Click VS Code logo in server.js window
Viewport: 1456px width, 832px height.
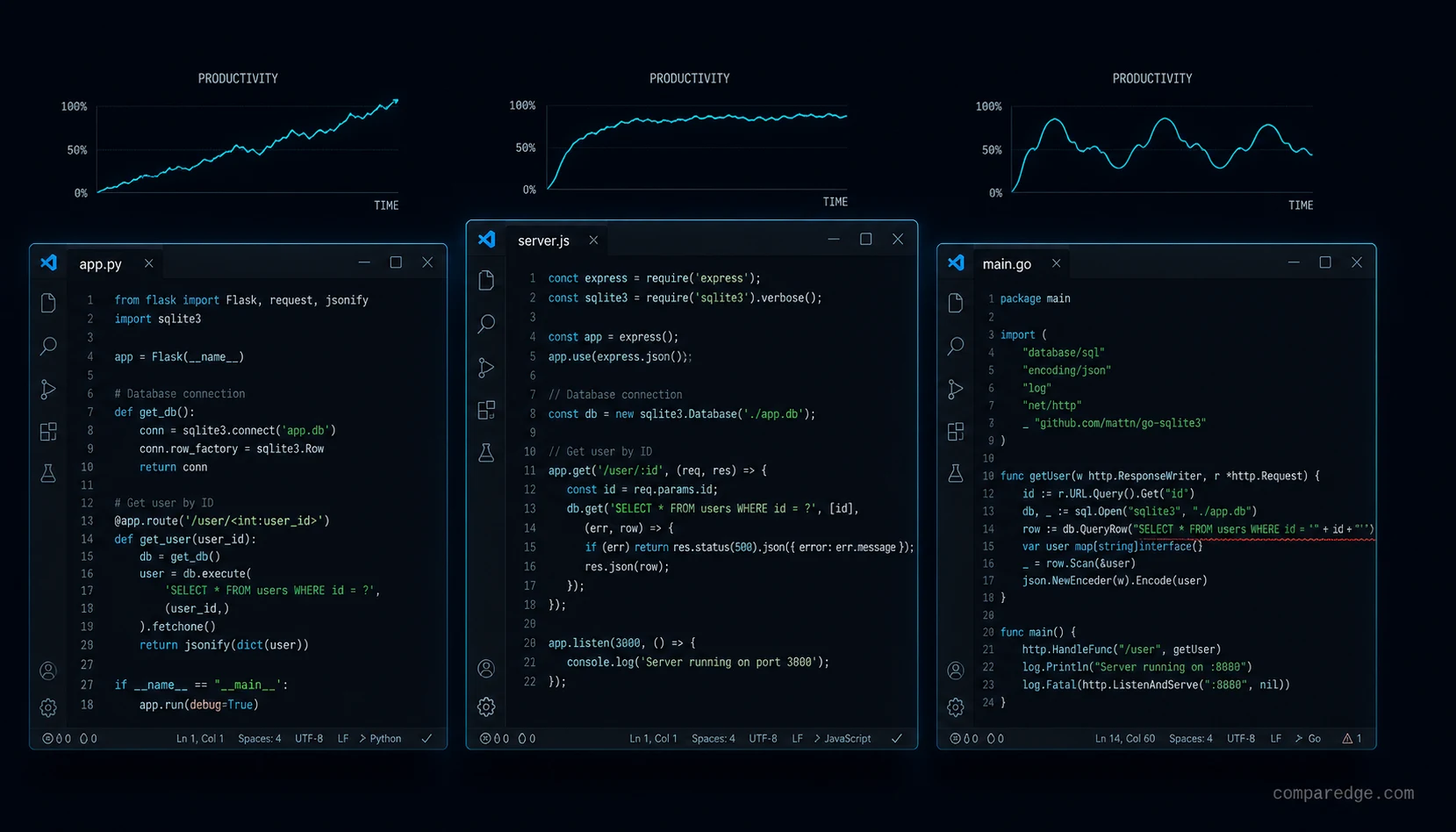[x=487, y=239]
